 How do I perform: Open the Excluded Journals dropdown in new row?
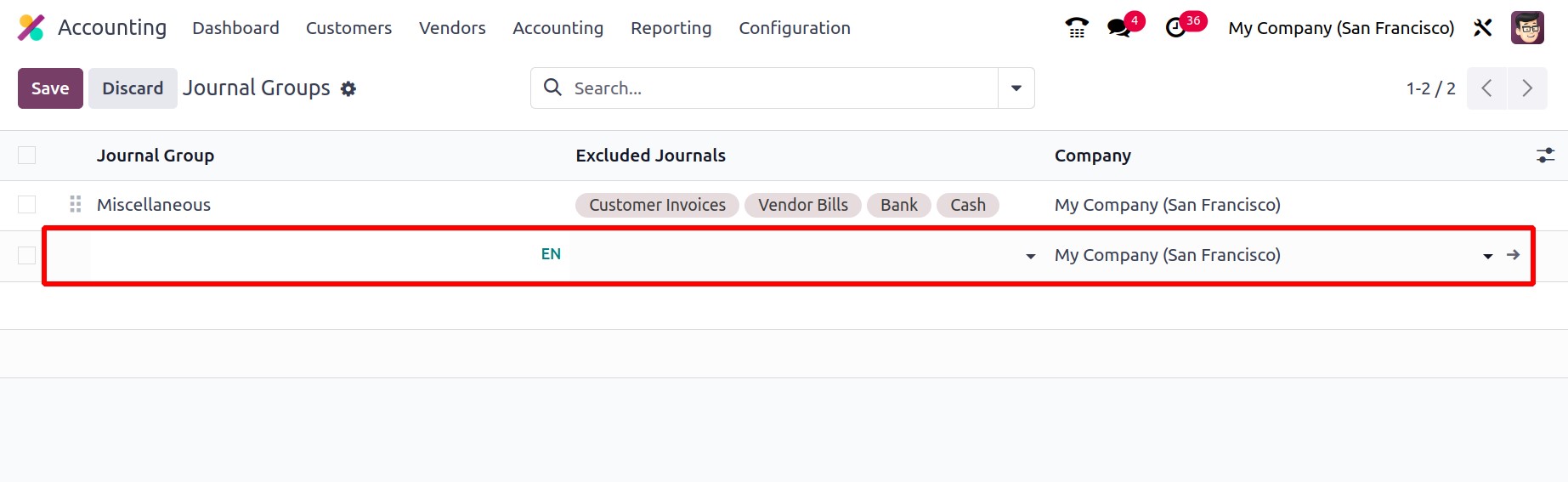point(1030,256)
